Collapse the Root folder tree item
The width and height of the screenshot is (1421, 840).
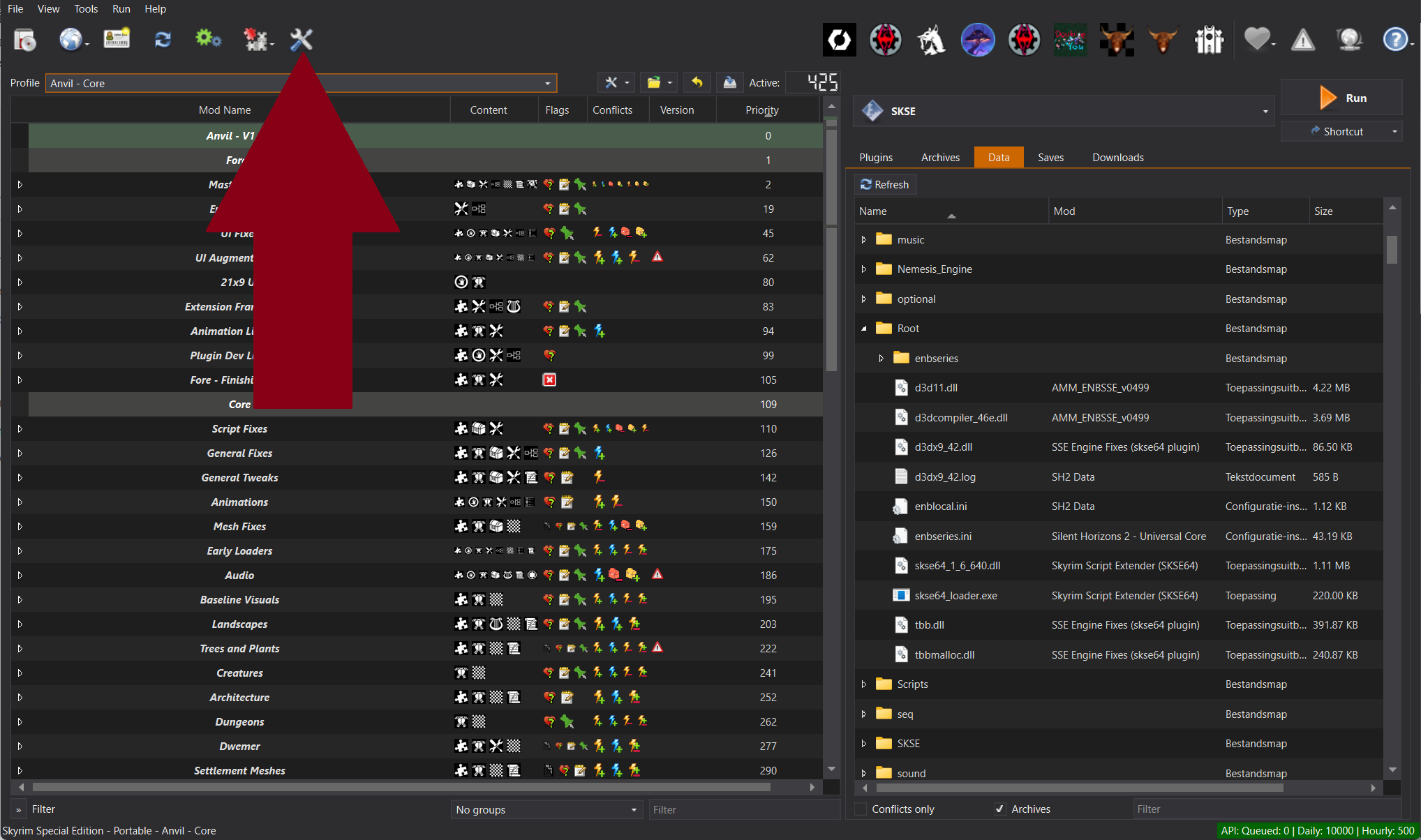pyautogui.click(x=864, y=329)
